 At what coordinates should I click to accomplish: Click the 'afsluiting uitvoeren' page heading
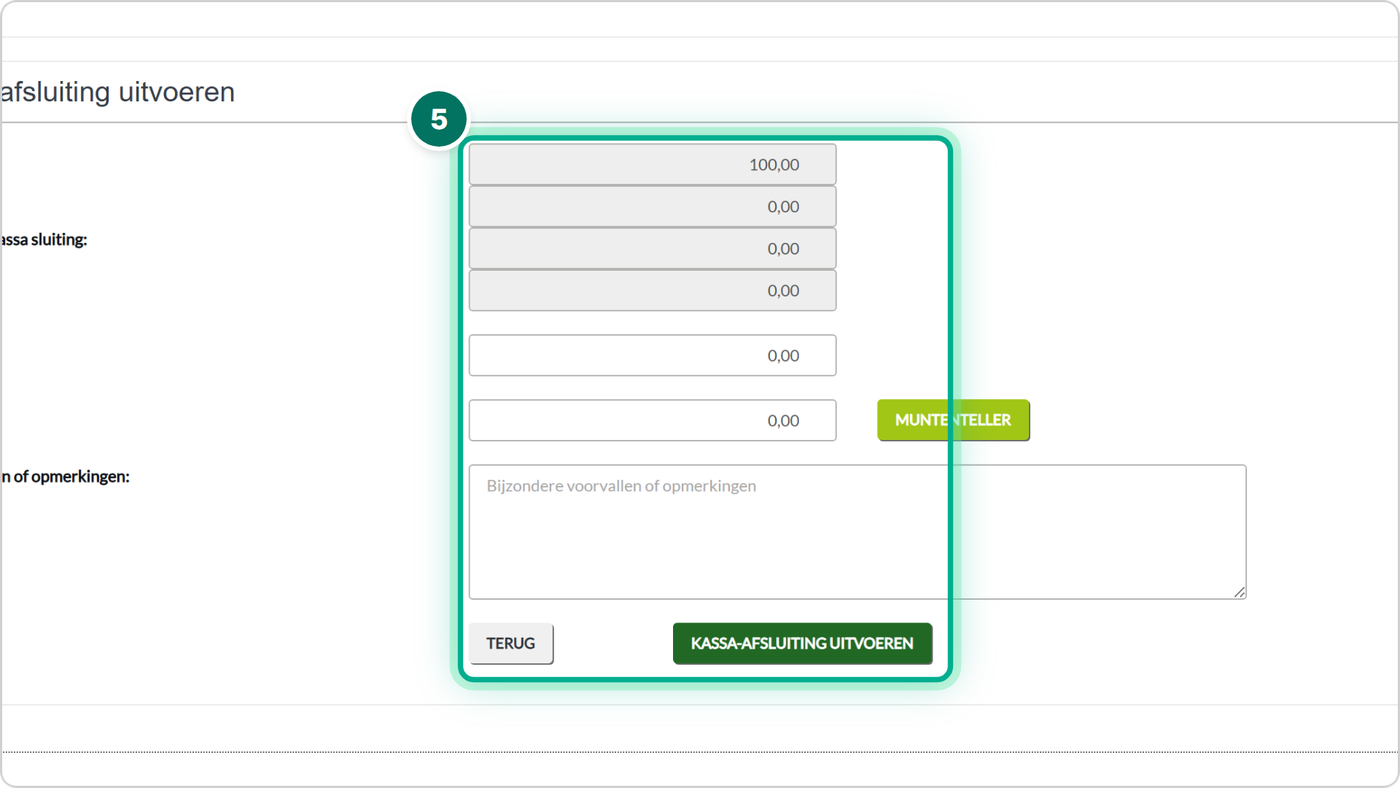[118, 92]
